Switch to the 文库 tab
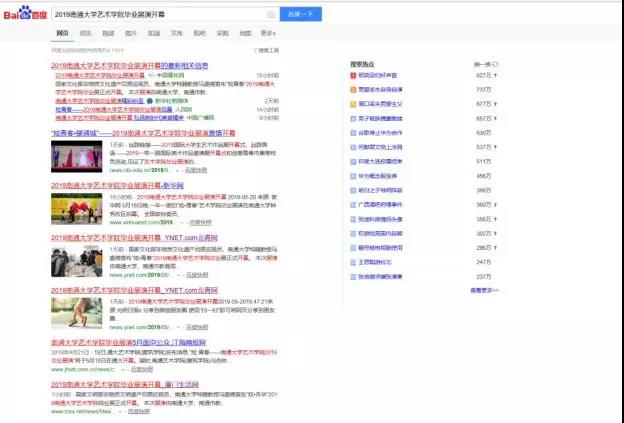This screenshot has width=624, height=423. 178,33
